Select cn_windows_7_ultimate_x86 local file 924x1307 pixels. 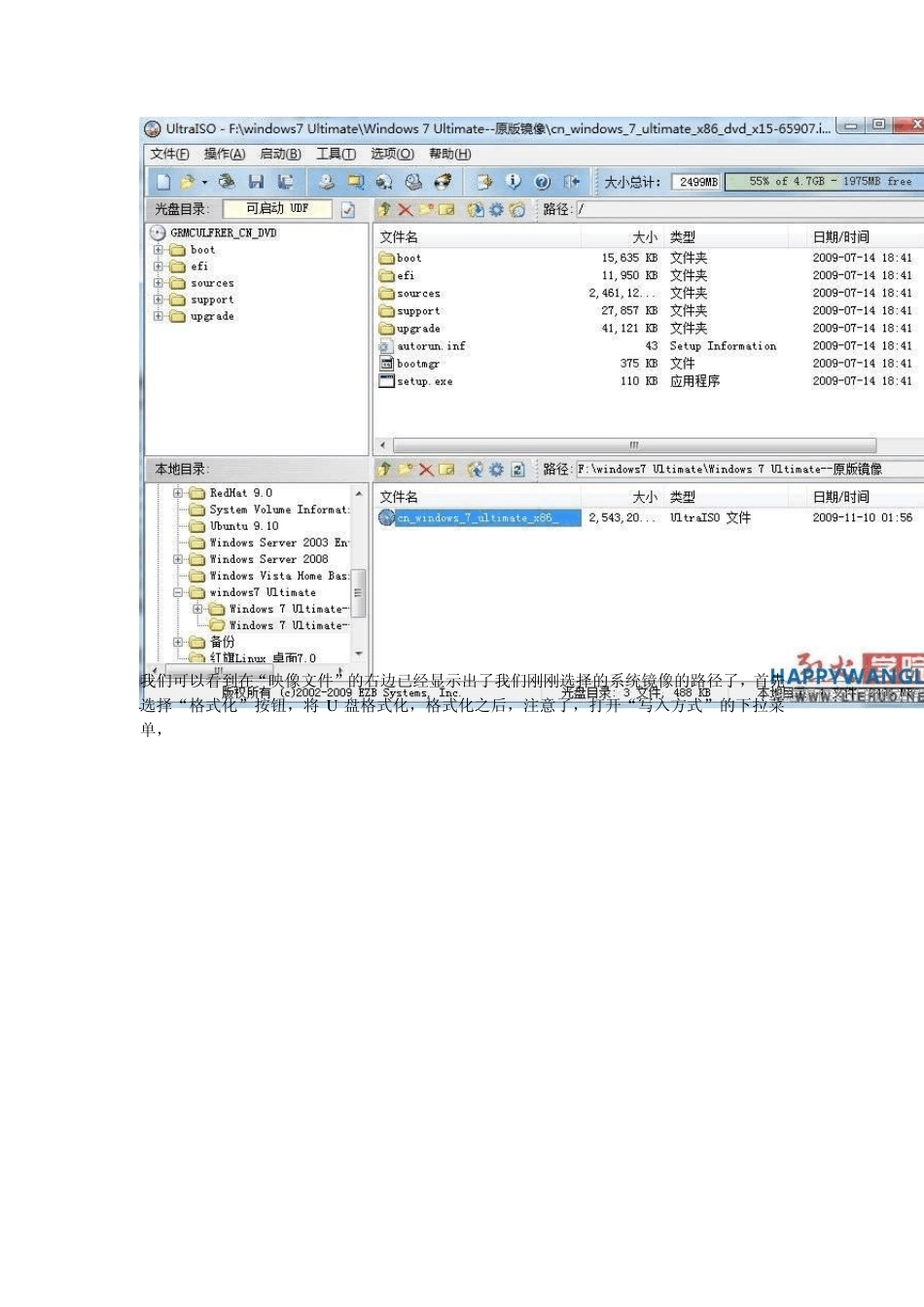(x=479, y=518)
